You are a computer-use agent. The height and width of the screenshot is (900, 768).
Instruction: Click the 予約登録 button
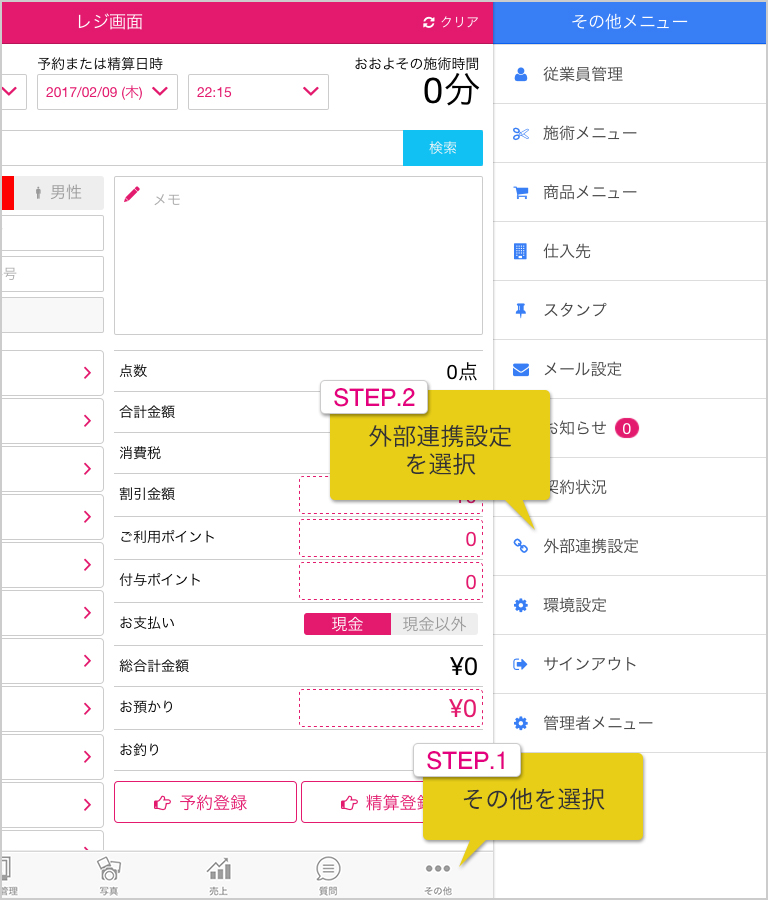point(205,802)
